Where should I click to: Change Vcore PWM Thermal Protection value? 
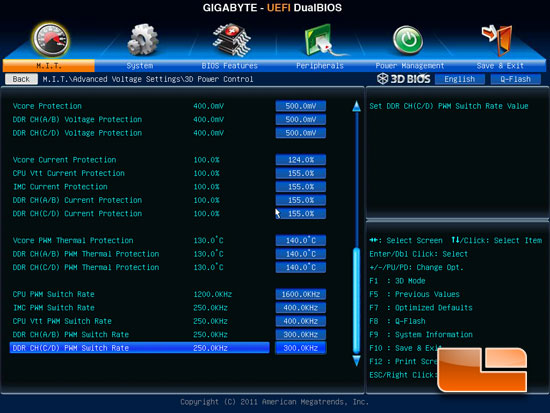click(x=301, y=240)
